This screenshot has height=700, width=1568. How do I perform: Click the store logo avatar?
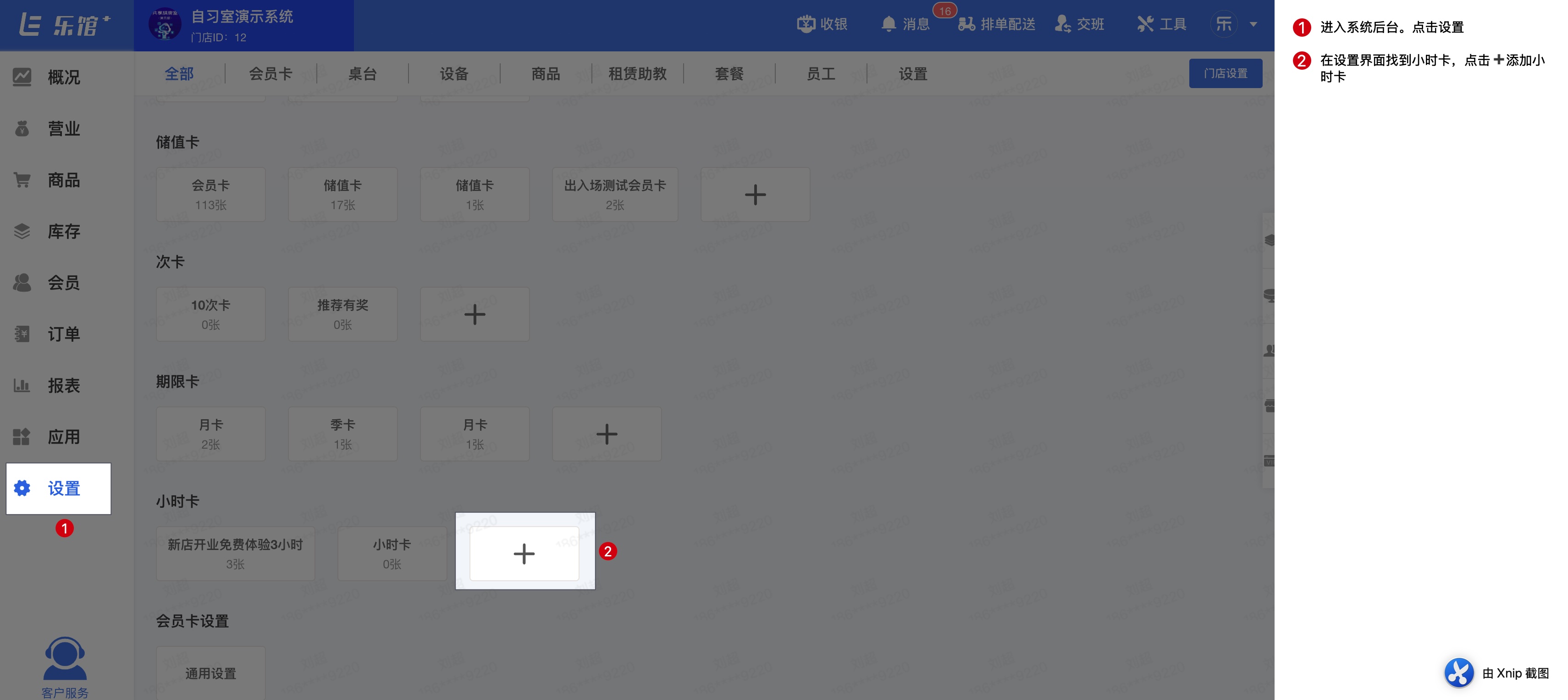tap(164, 24)
